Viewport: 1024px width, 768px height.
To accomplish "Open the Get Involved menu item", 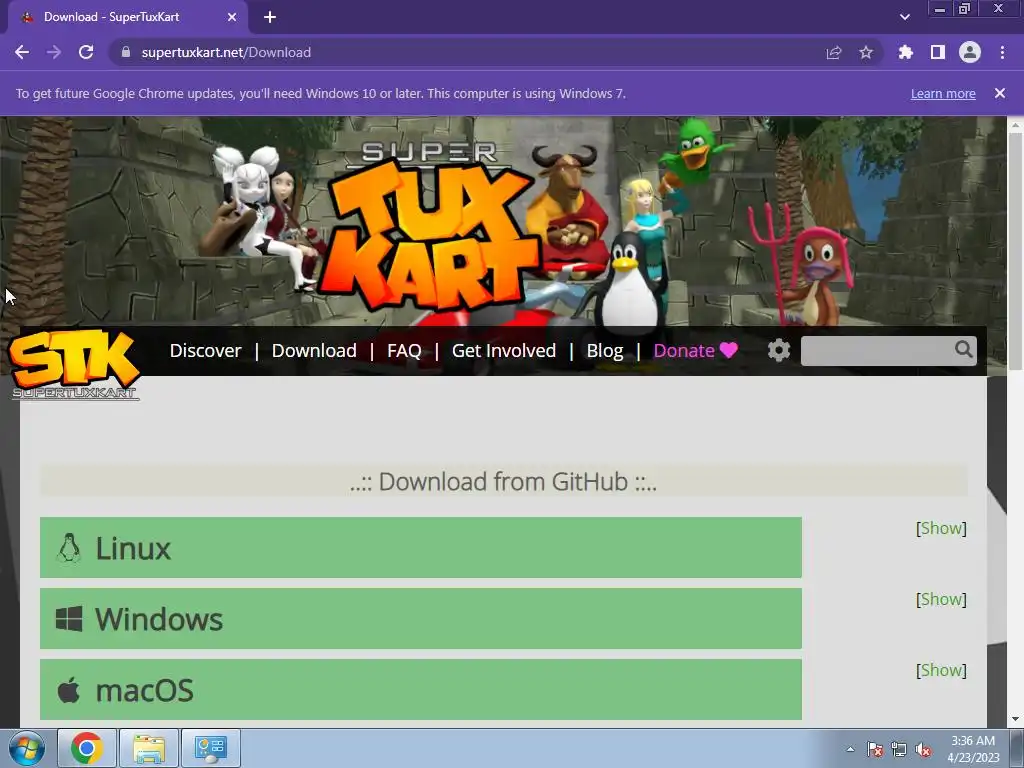I will pos(504,351).
